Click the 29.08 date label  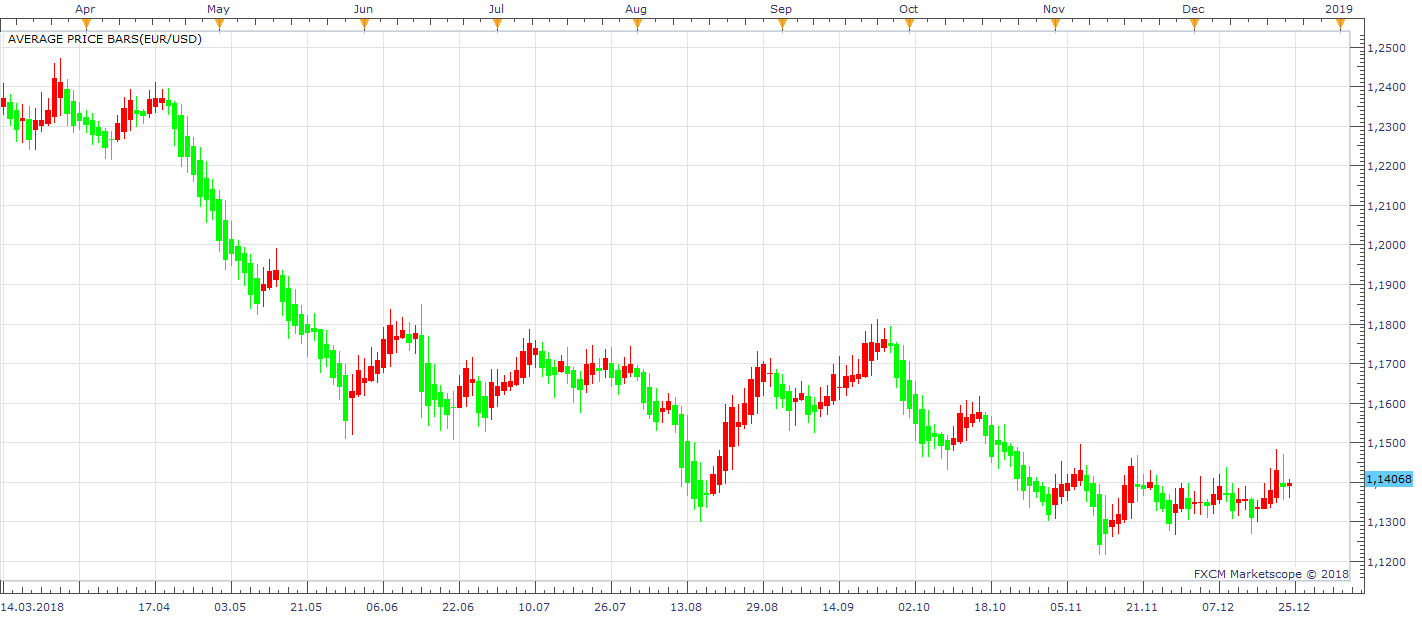tap(762, 607)
